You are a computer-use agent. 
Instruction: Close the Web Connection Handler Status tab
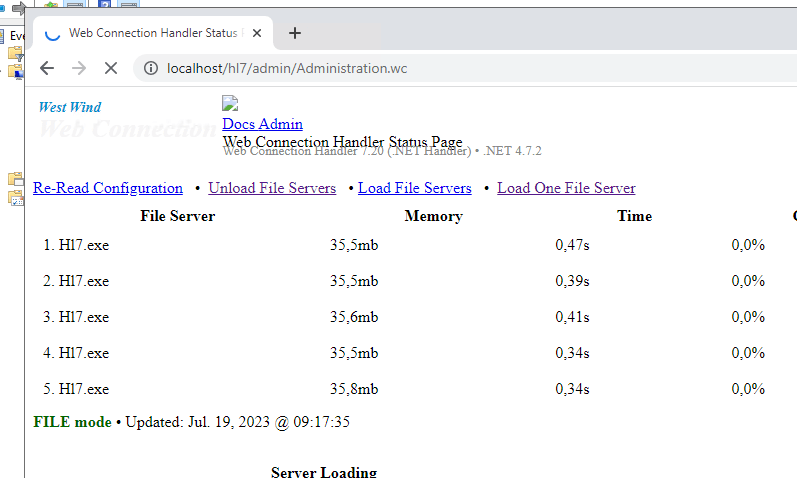point(257,33)
